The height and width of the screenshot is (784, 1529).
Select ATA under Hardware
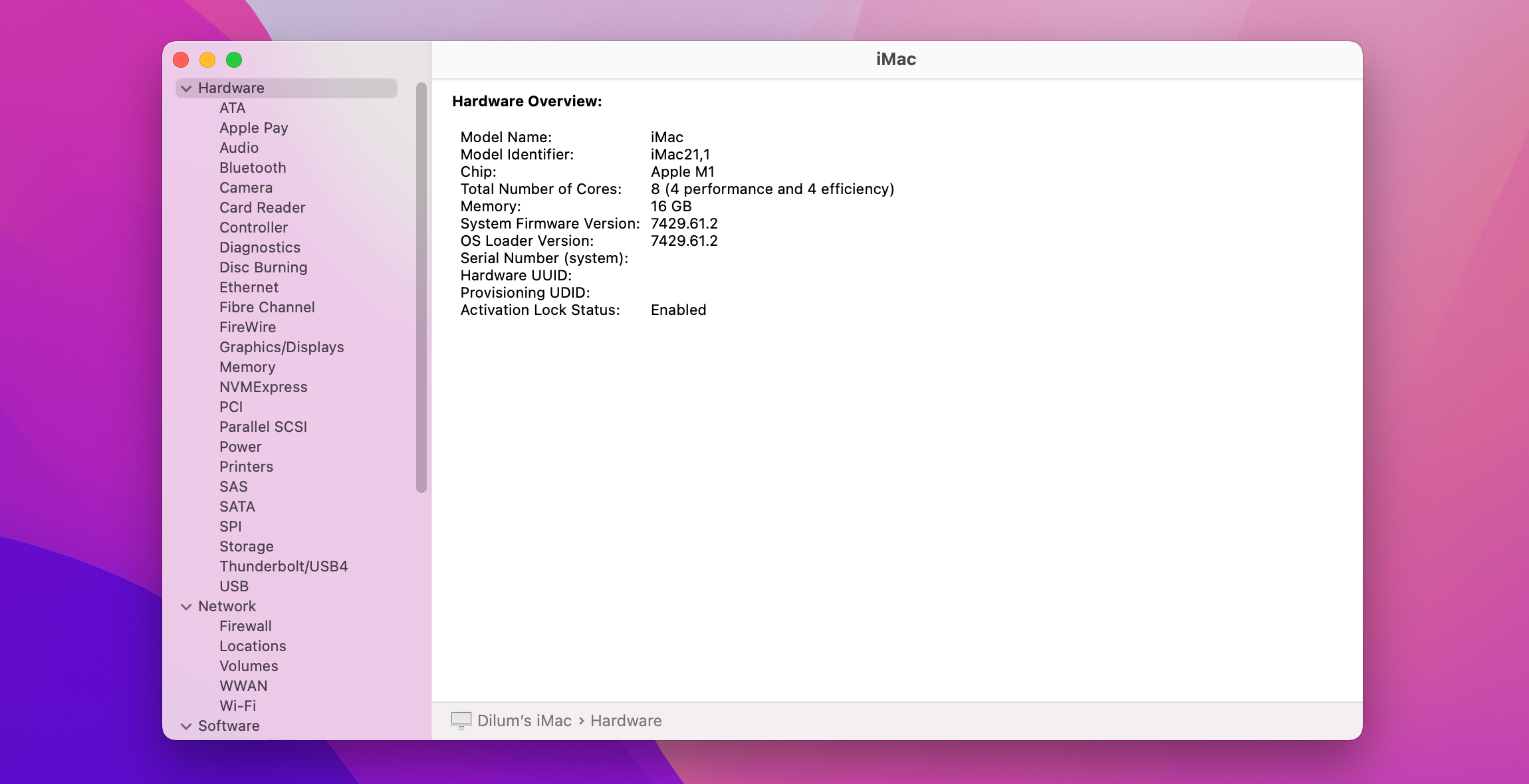232,108
